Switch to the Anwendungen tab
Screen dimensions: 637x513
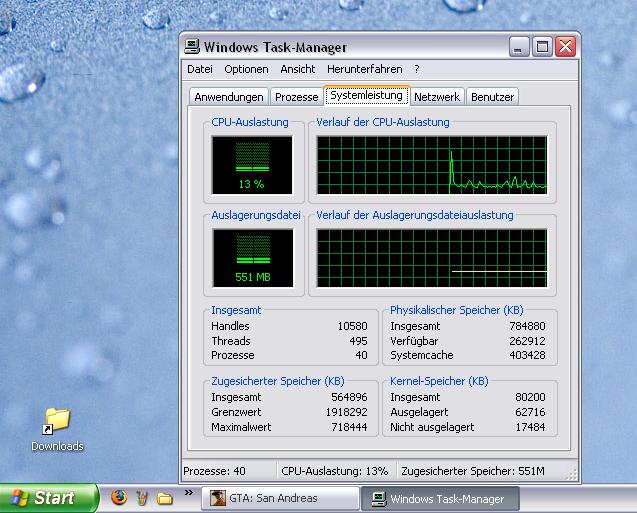[x=229, y=97]
